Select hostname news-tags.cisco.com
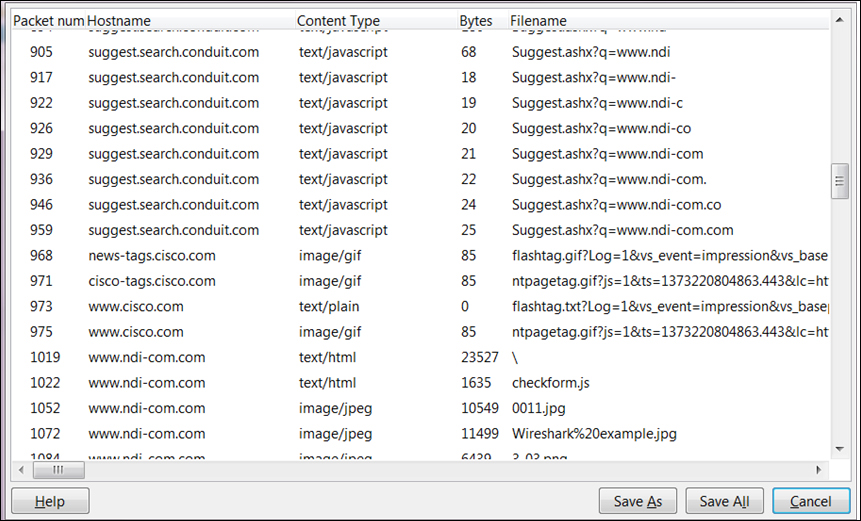 pyautogui.click(x=152, y=256)
